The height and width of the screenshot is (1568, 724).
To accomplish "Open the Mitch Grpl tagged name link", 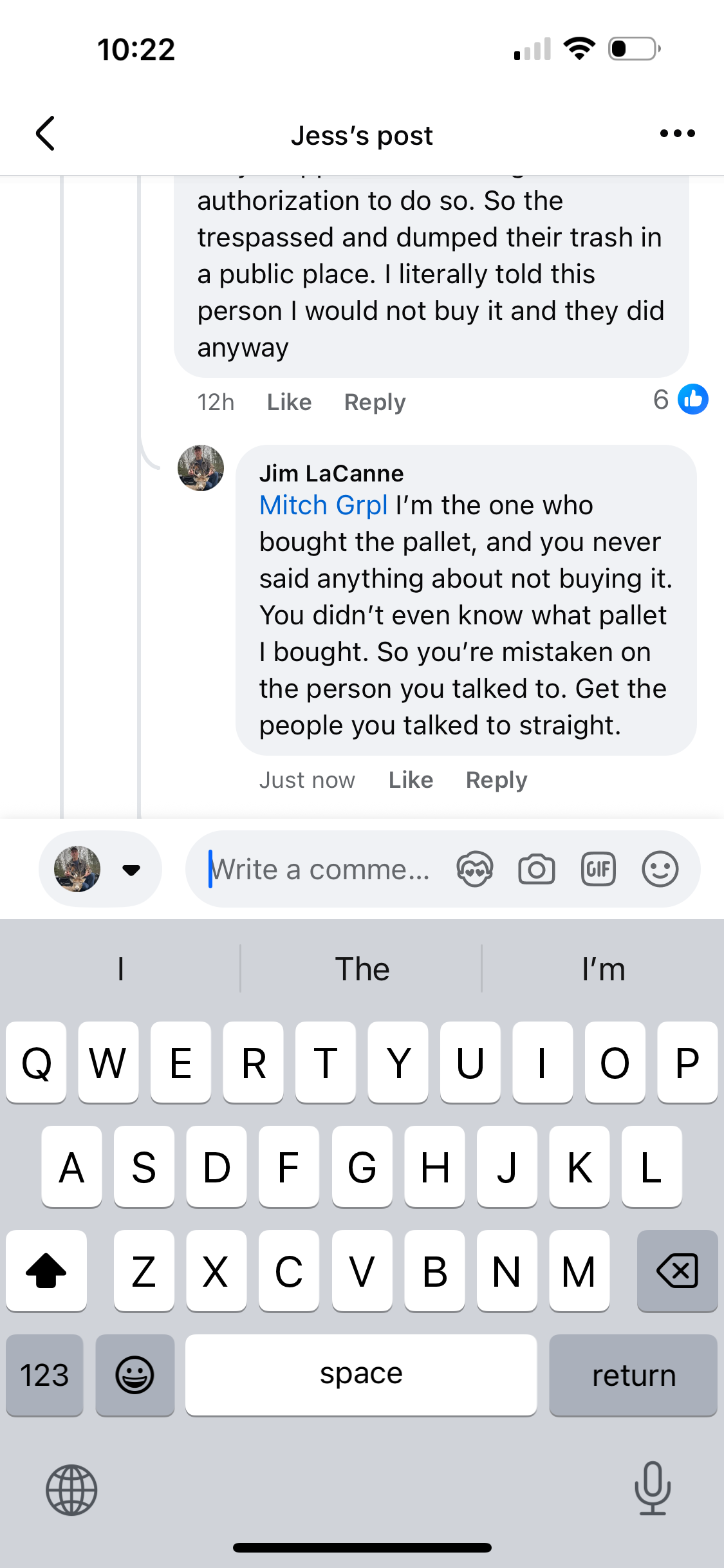I will coord(323,505).
